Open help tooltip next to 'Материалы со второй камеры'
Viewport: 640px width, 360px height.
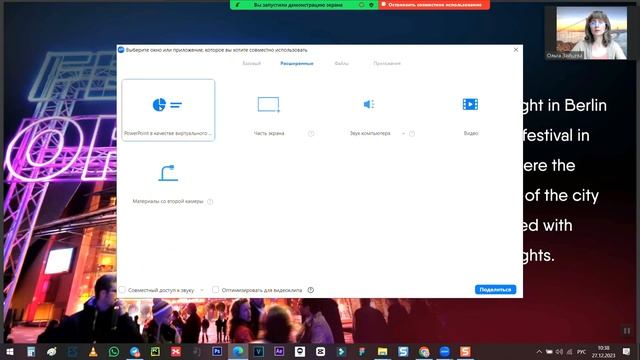click(x=210, y=202)
